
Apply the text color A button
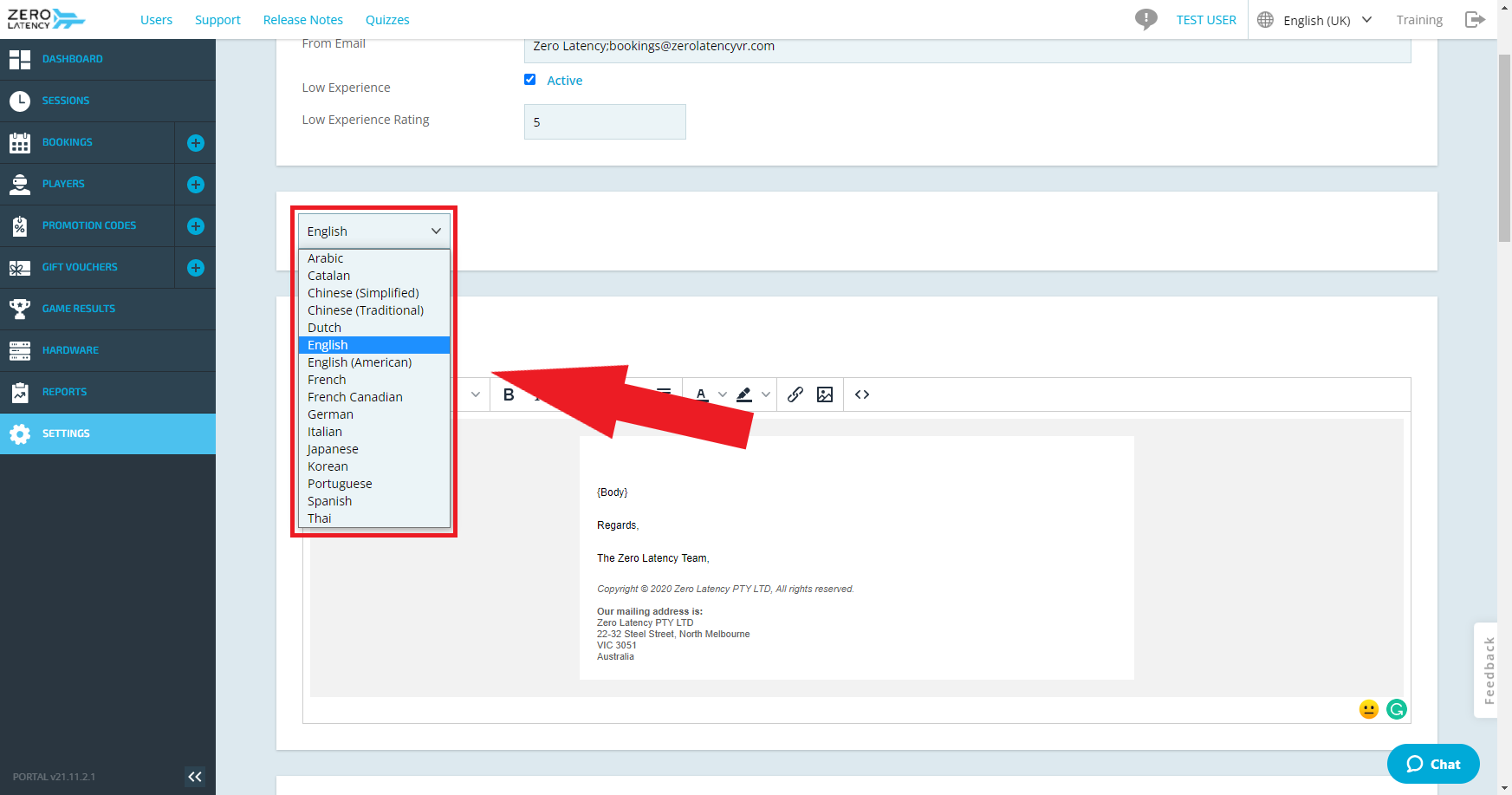pyautogui.click(x=701, y=394)
